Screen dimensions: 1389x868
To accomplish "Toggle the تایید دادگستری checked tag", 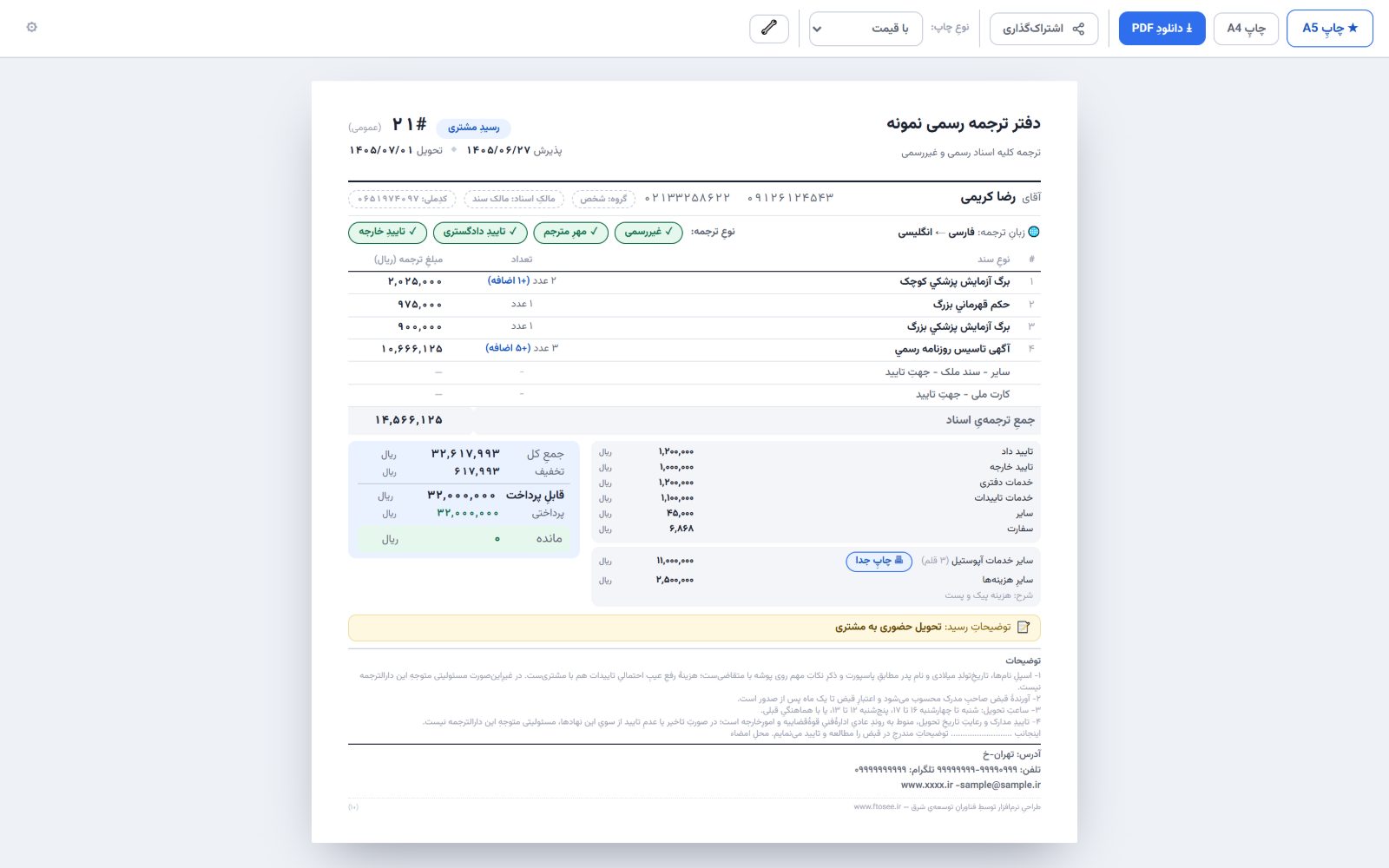I will pyautogui.click(x=480, y=232).
